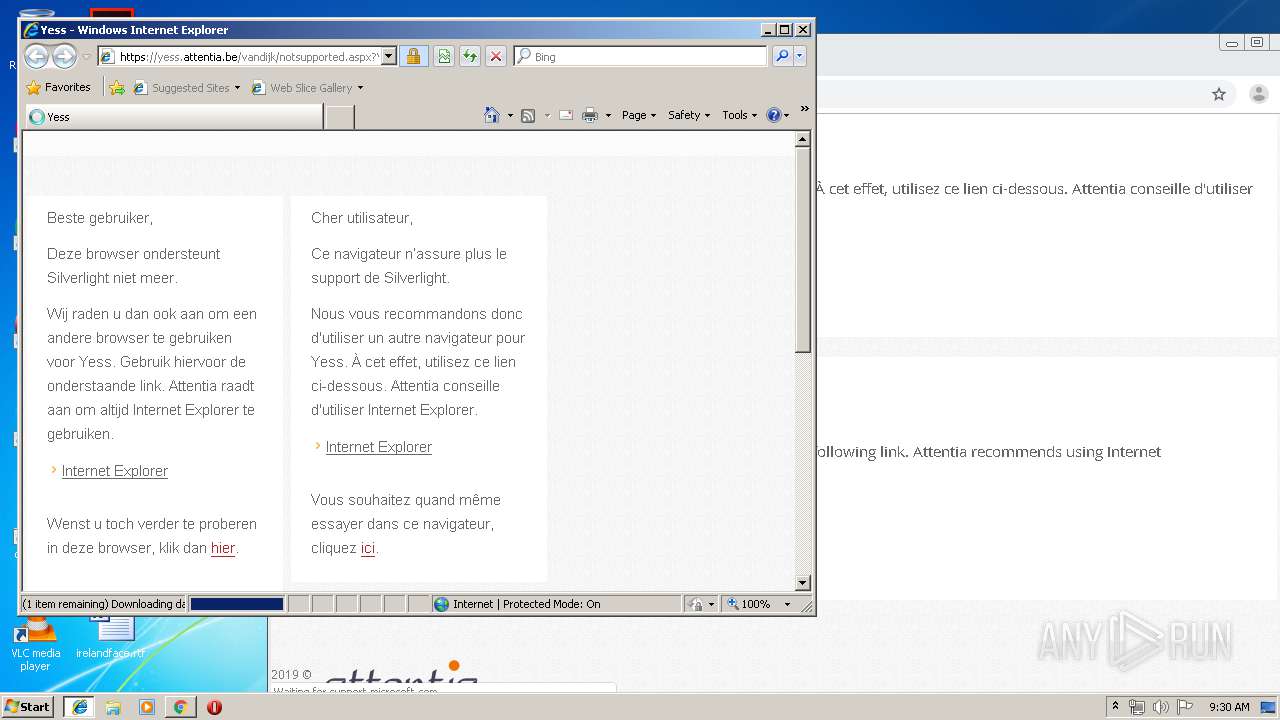Click the RSS Feeds icon
Viewport: 1280px width, 720px height.
click(x=528, y=115)
